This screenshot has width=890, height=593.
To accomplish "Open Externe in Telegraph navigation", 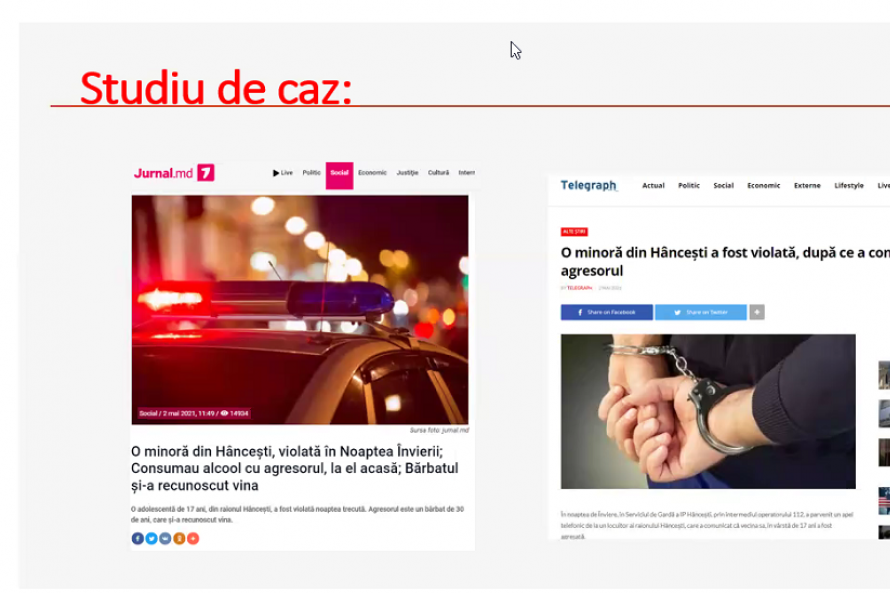I will (807, 186).
